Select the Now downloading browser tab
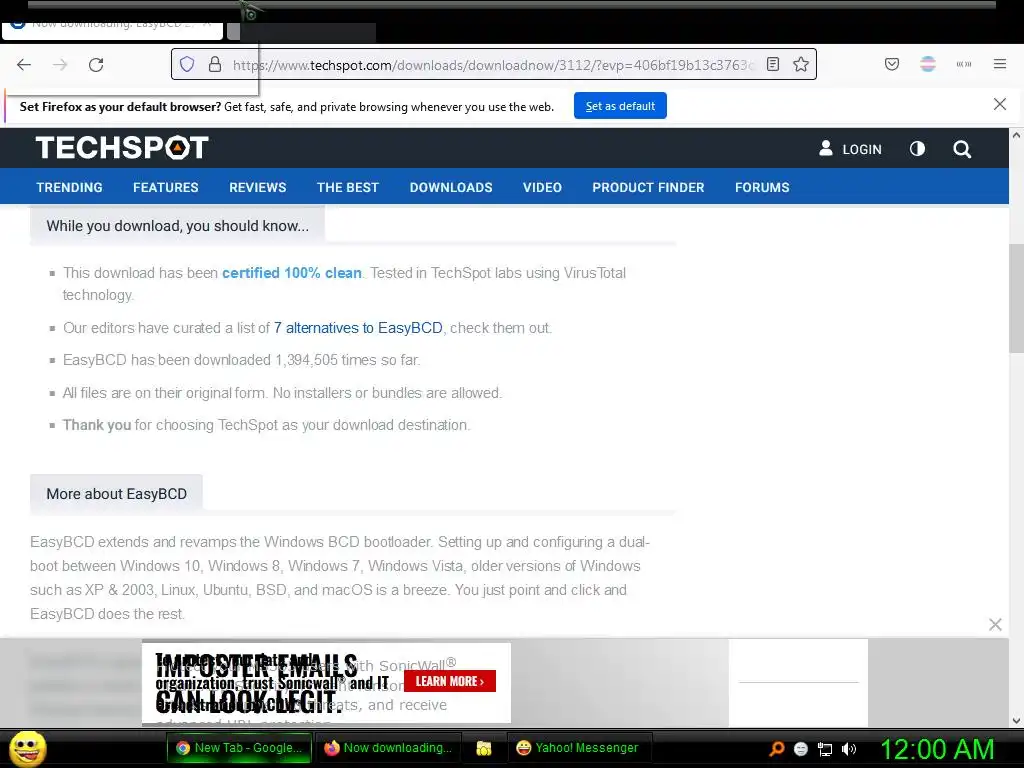1024x768 pixels. (x=112, y=30)
